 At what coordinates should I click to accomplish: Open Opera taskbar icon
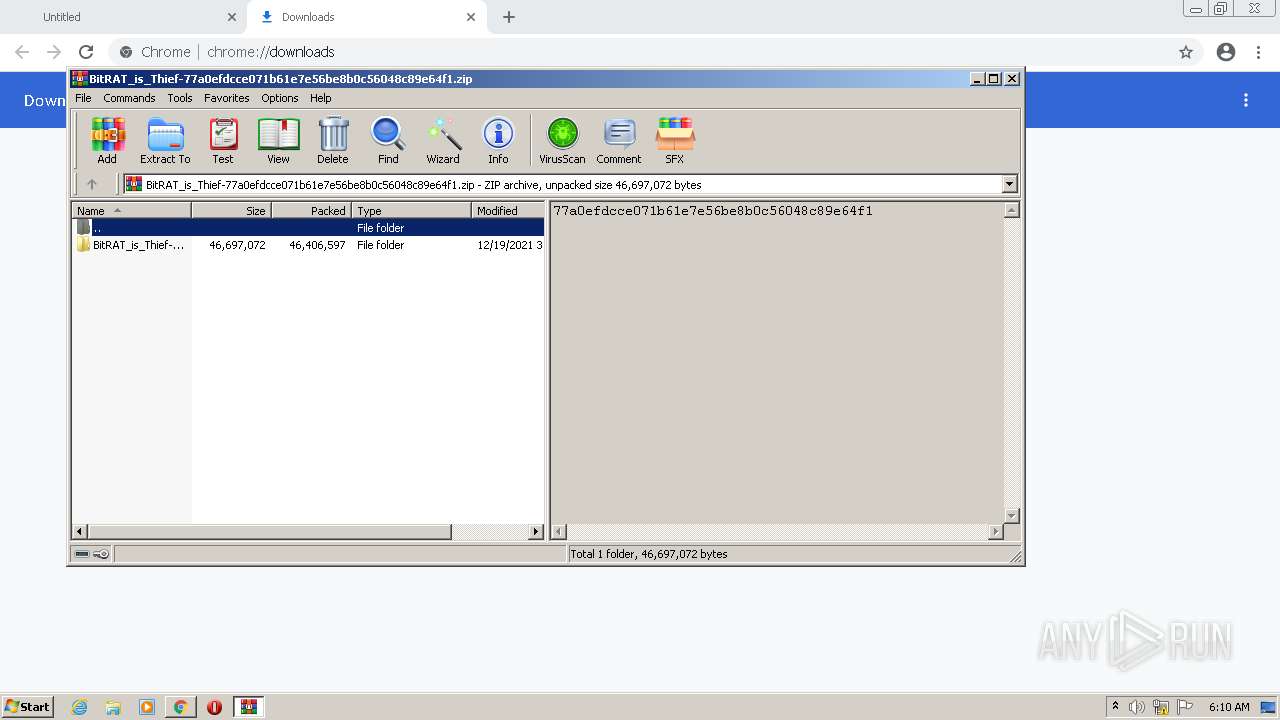214,707
